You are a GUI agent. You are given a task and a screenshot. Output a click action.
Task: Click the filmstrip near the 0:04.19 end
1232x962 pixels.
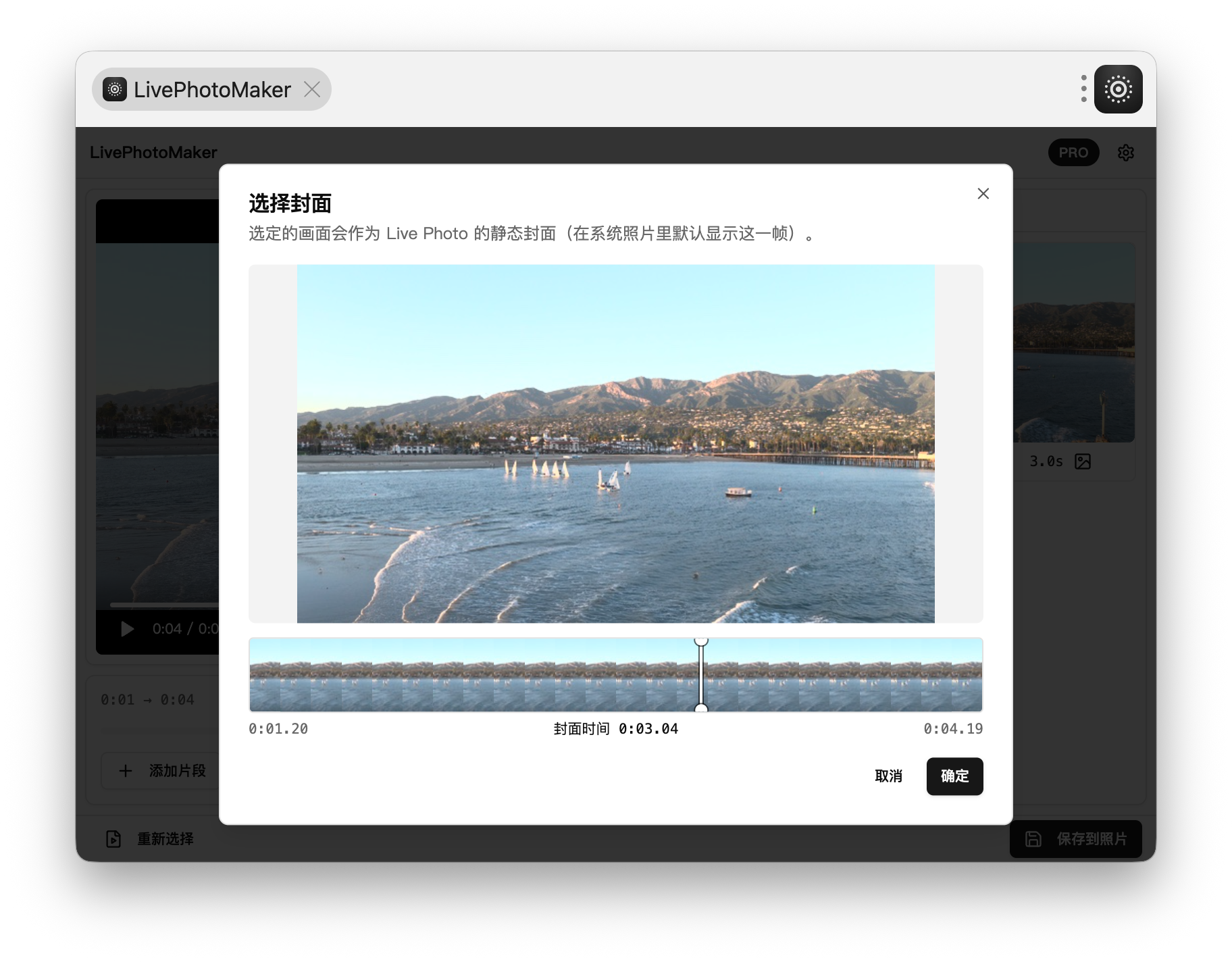[967, 675]
